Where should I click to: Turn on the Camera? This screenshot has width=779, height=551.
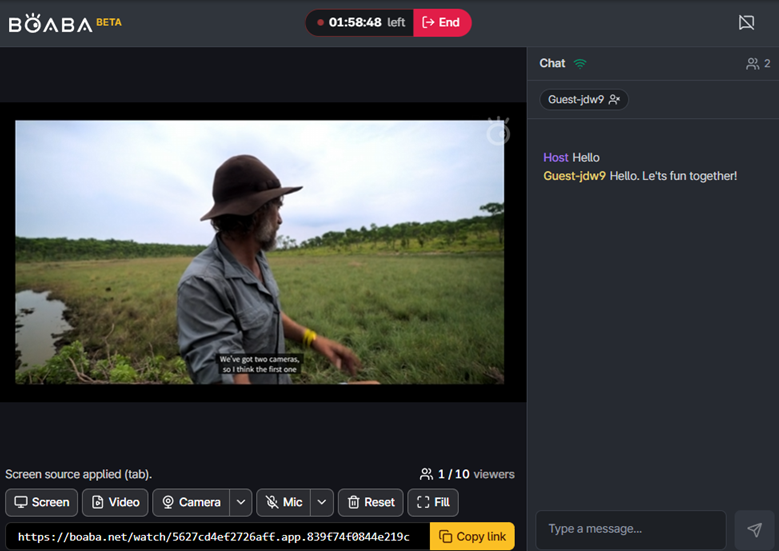[x=191, y=502]
